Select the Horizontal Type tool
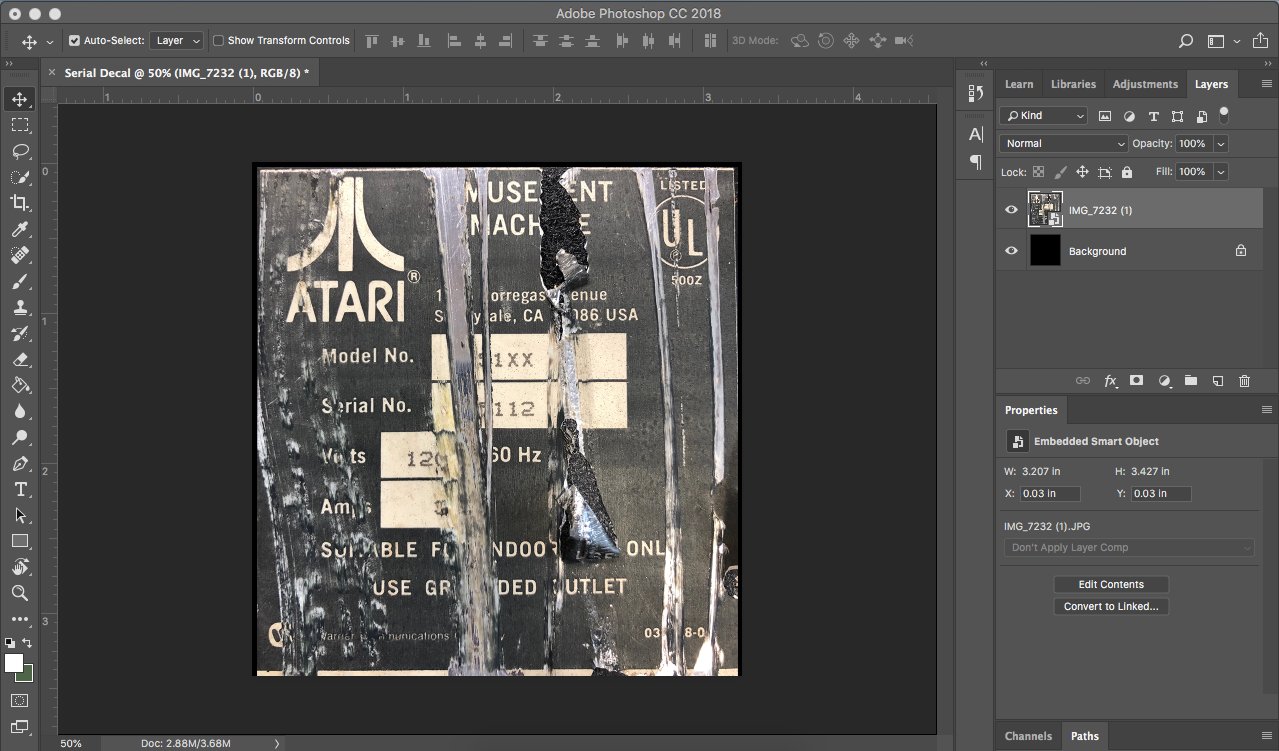 pos(20,489)
